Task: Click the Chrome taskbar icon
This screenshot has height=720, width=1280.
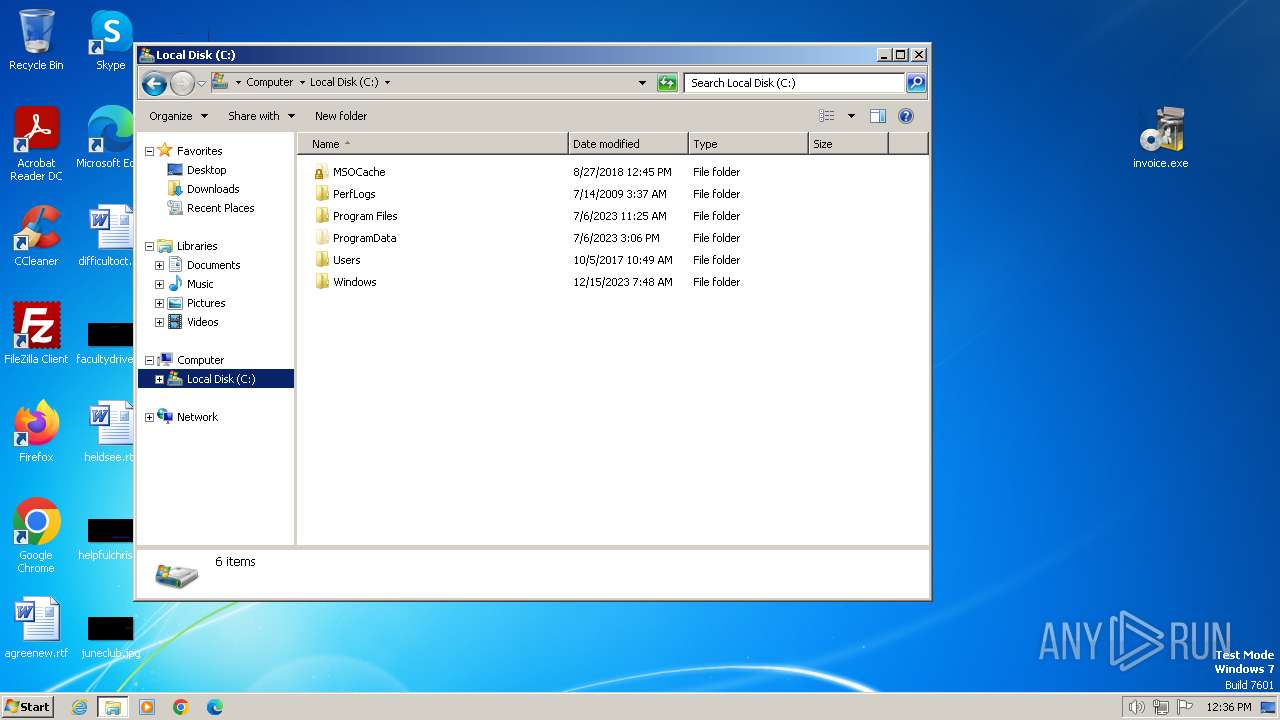Action: coord(181,707)
